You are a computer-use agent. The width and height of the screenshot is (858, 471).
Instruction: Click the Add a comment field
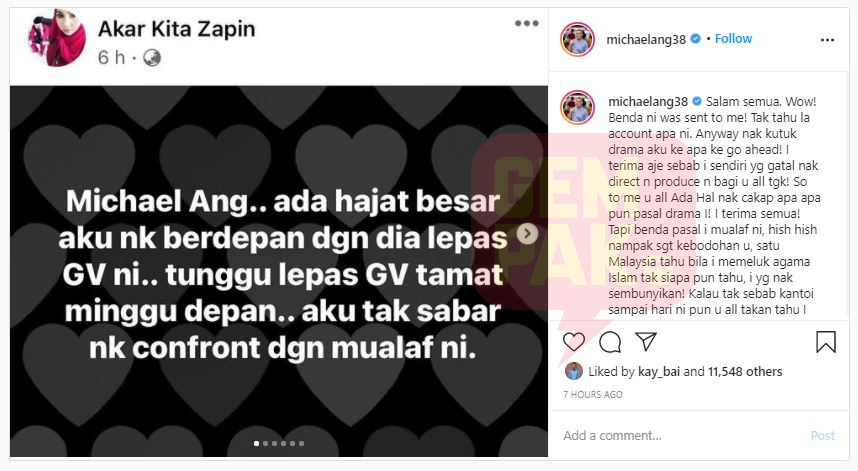[x=684, y=435]
